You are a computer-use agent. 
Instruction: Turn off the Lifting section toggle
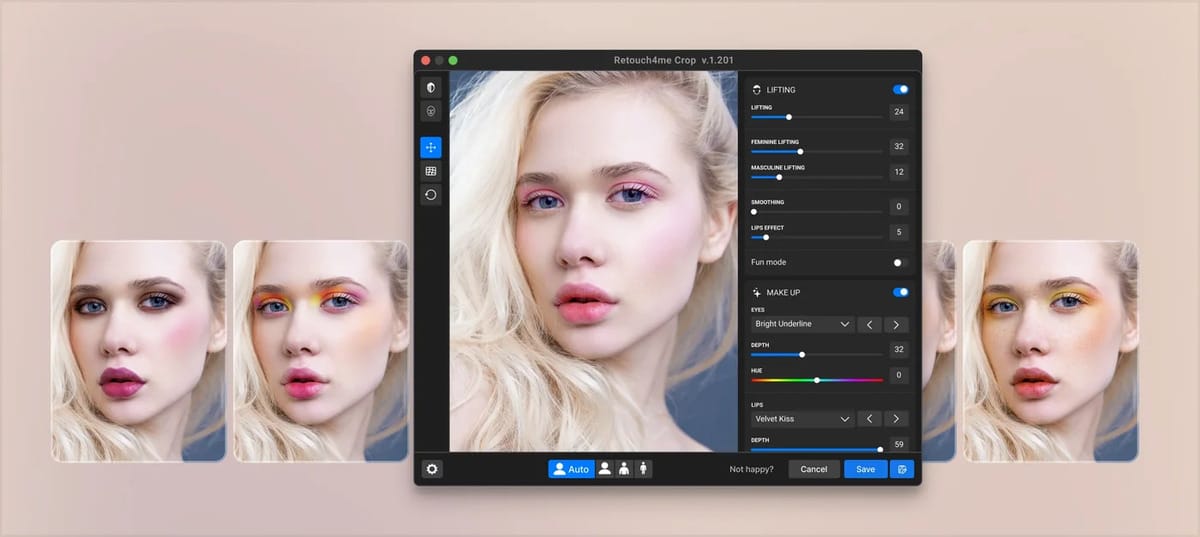pos(900,89)
